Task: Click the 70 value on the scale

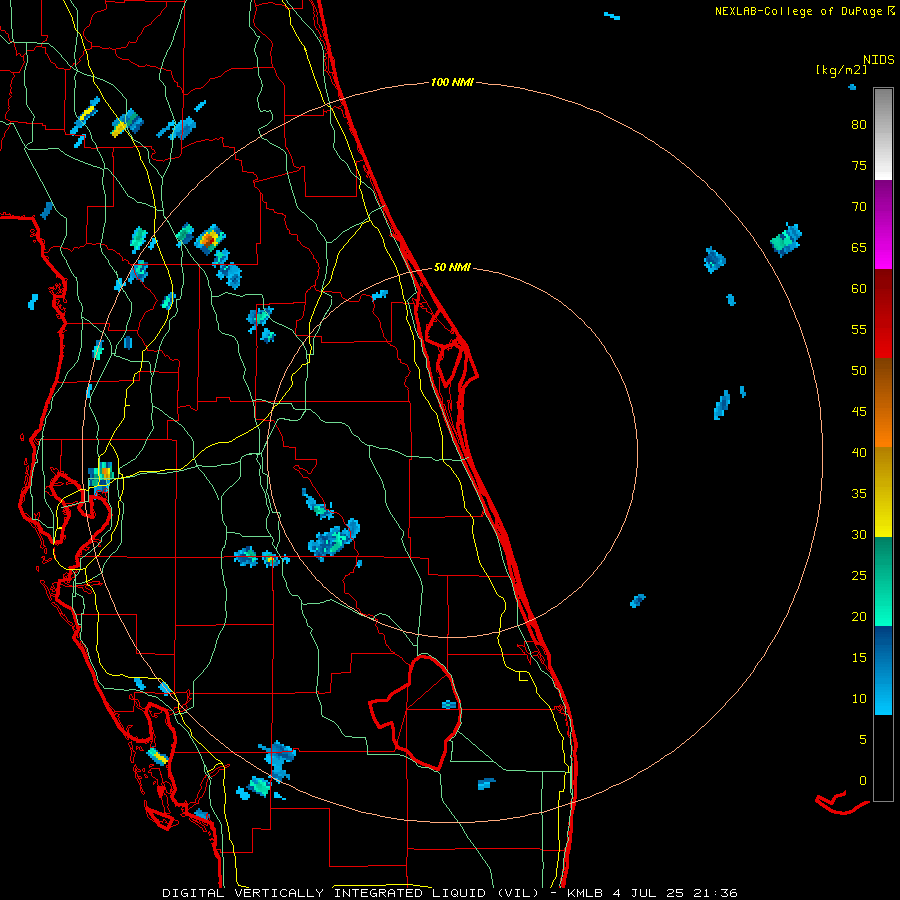Action: [x=859, y=207]
